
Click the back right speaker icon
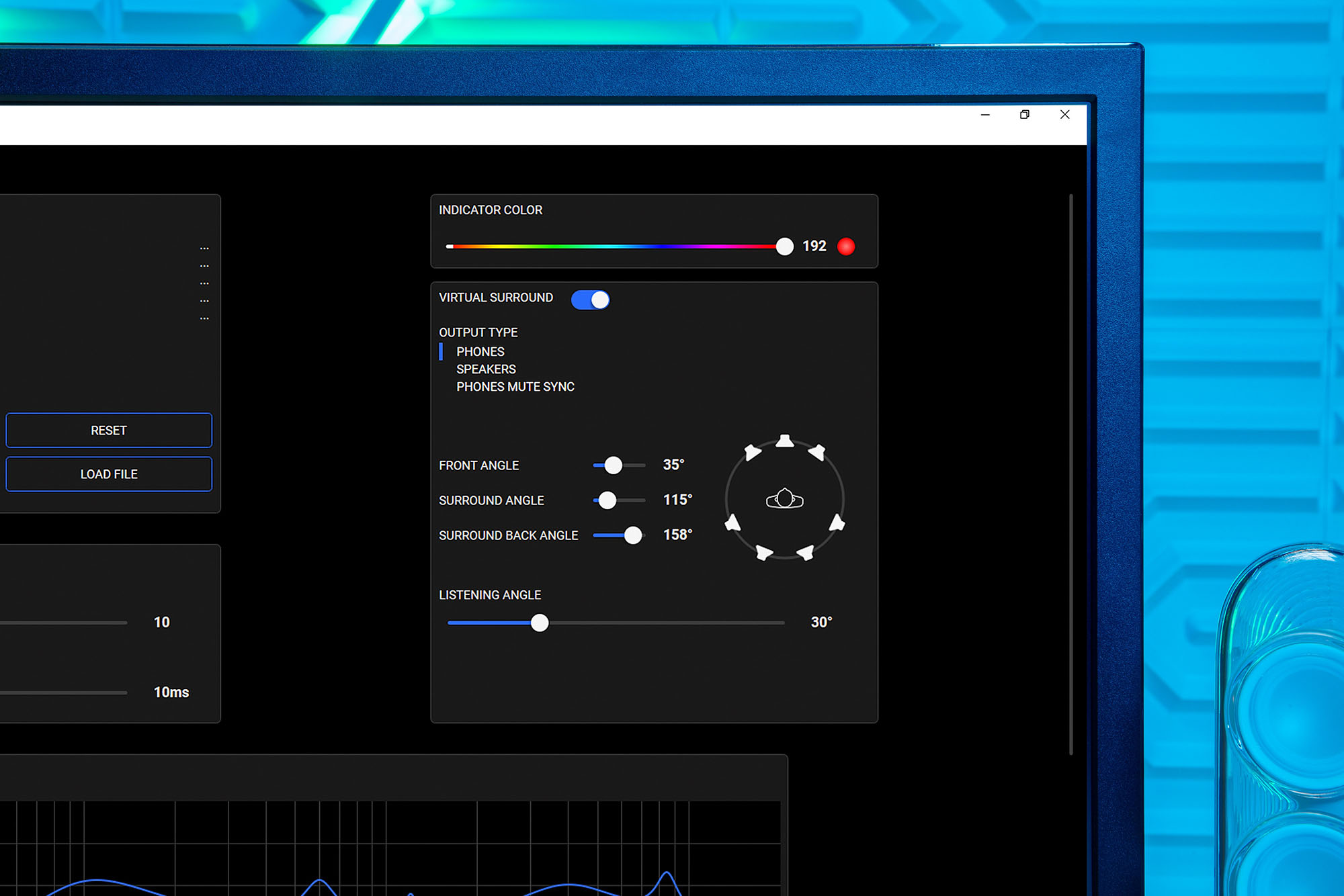(805, 553)
